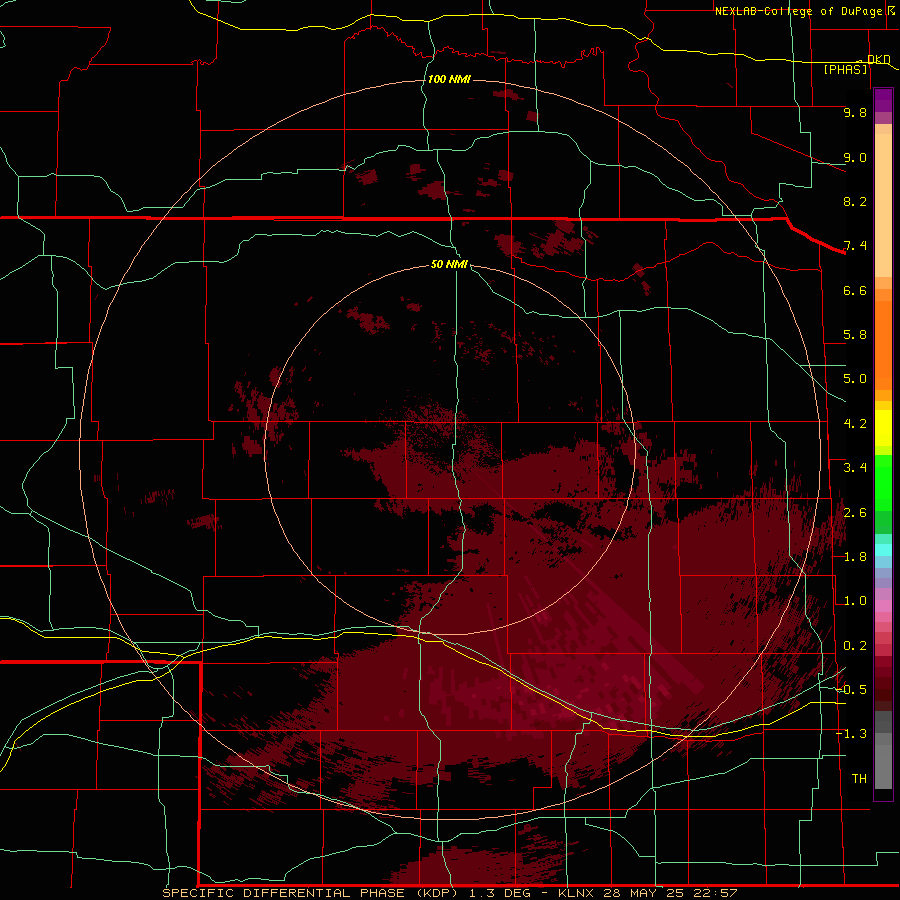Screen dimensions: 900x900
Task: Click the purple swatch at the top of the color bar
Action: click(x=883, y=100)
